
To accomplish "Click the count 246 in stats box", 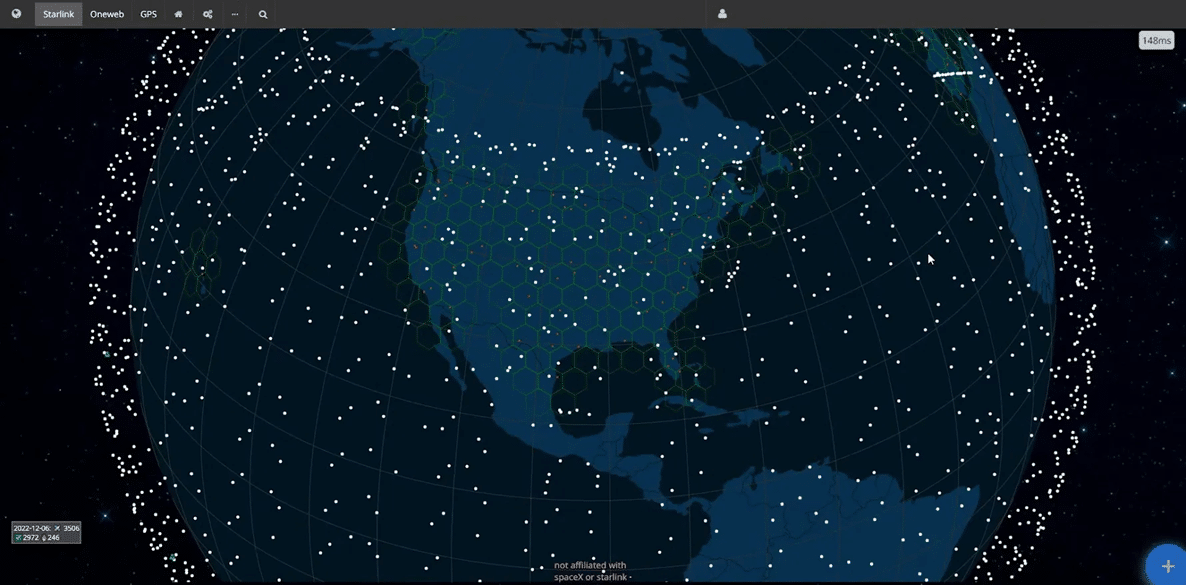I will coord(54,538).
